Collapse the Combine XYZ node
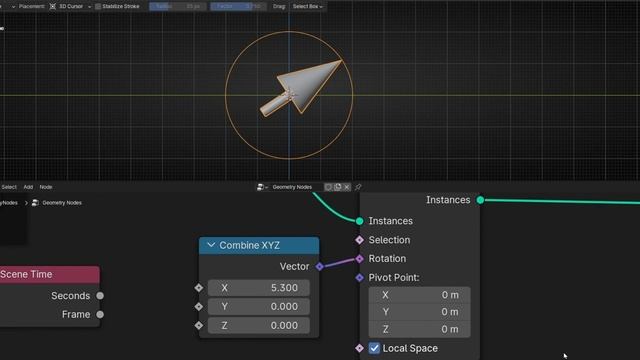 [211, 245]
